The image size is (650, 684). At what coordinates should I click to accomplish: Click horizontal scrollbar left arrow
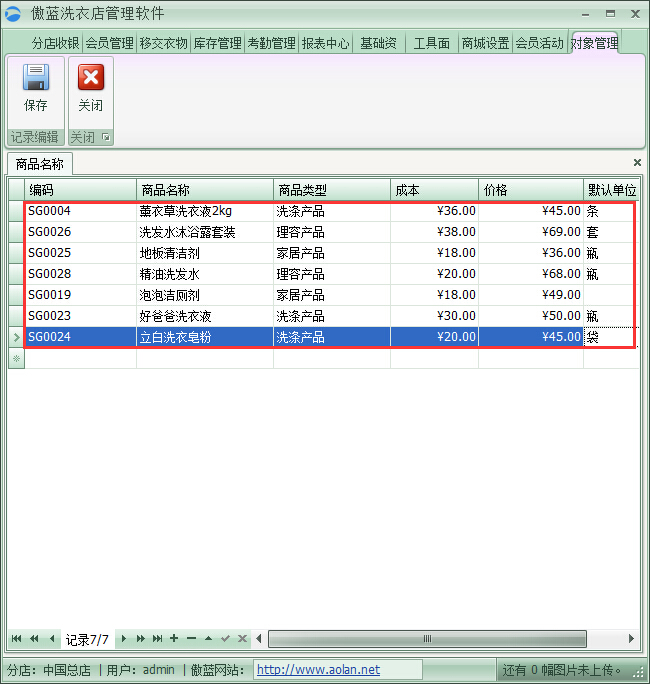259,639
